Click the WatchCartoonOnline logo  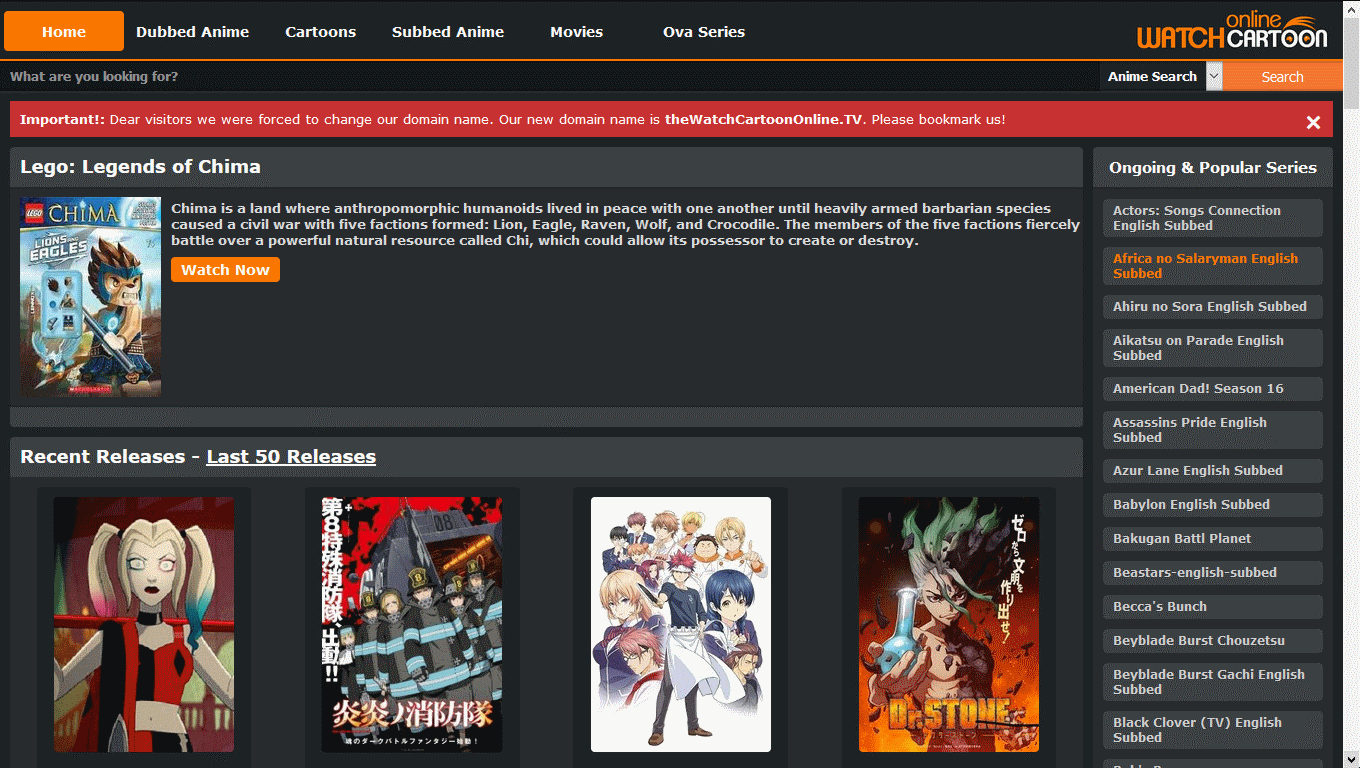pyautogui.click(x=1232, y=32)
